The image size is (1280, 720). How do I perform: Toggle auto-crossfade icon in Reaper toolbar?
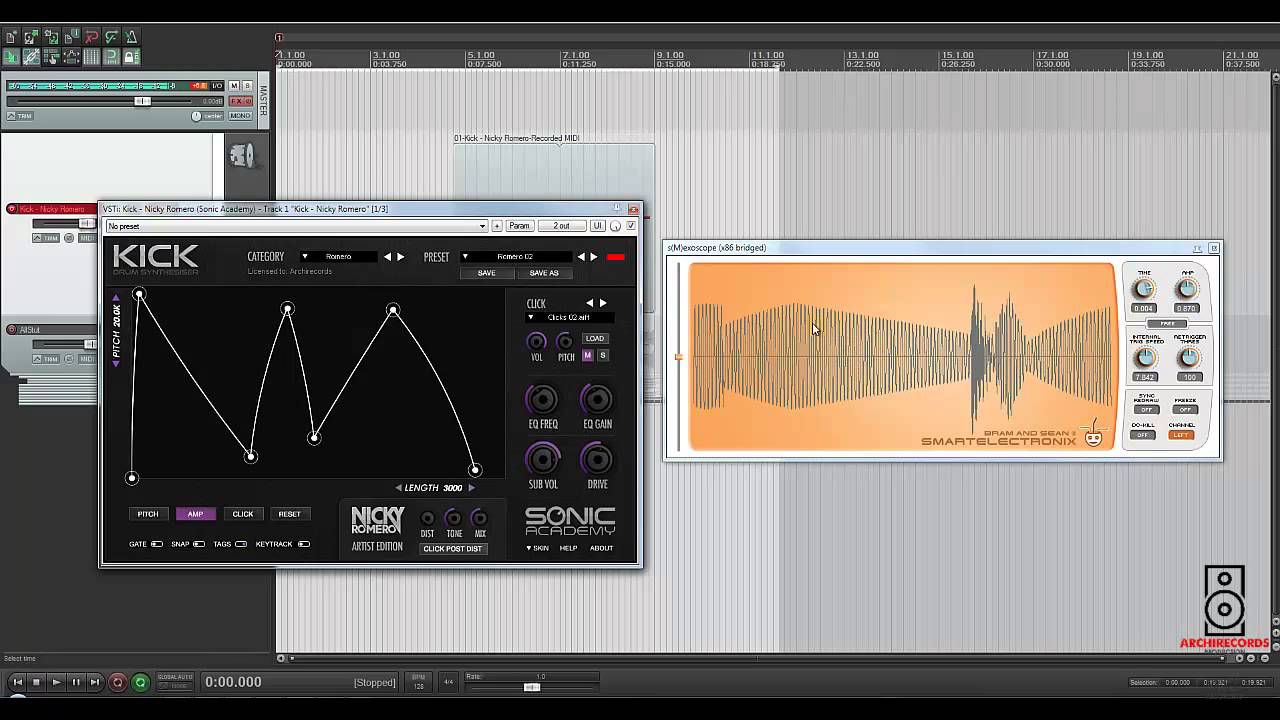point(11,56)
